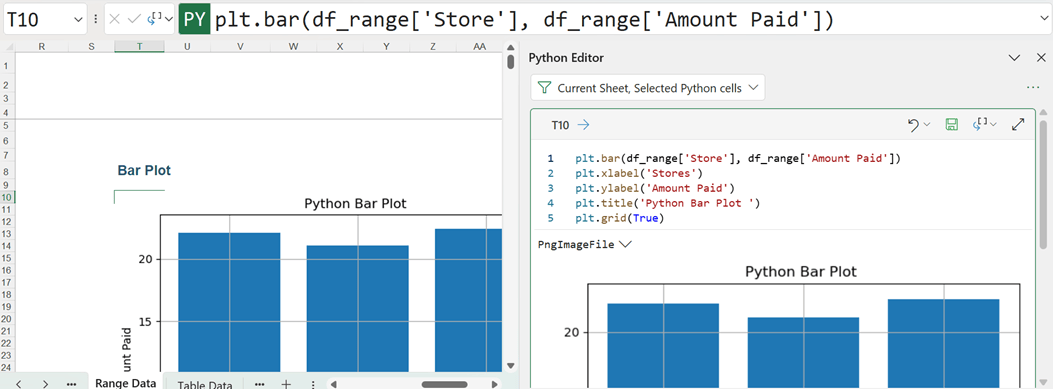
Task: Open Python Editor more options ellipsis
Action: pos(1033,88)
